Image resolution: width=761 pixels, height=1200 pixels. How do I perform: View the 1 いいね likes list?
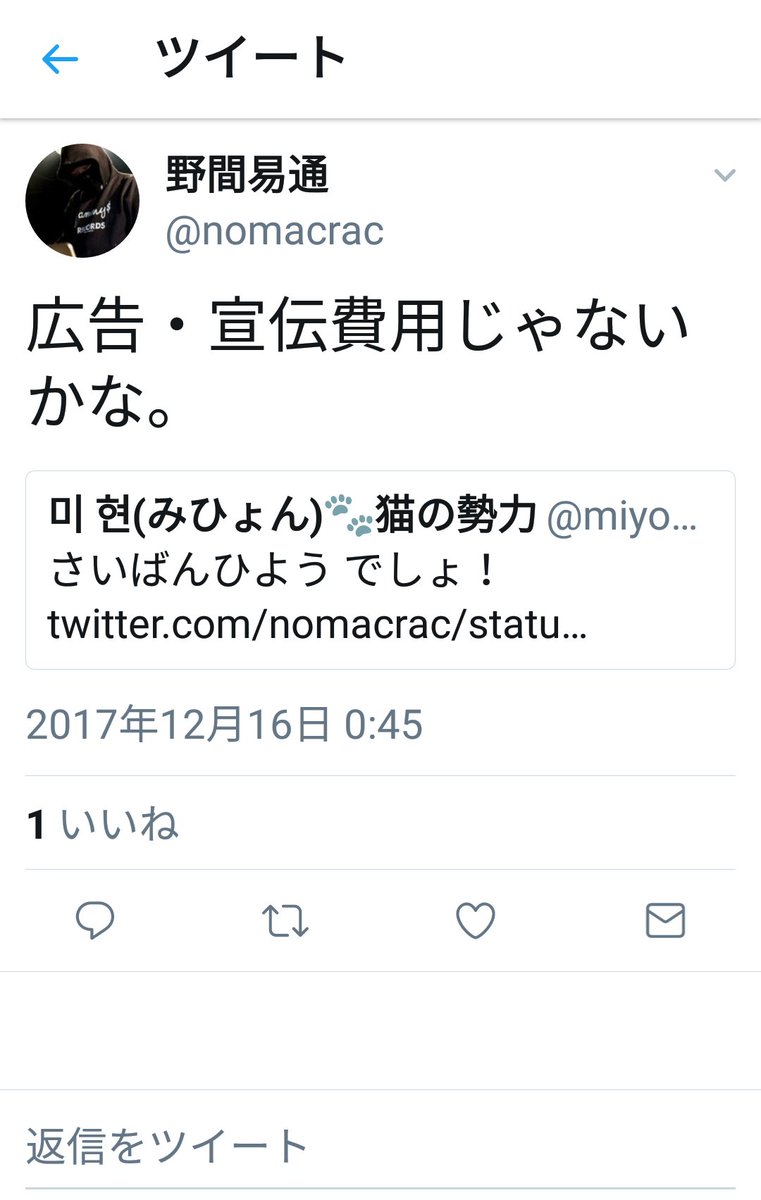[102, 824]
